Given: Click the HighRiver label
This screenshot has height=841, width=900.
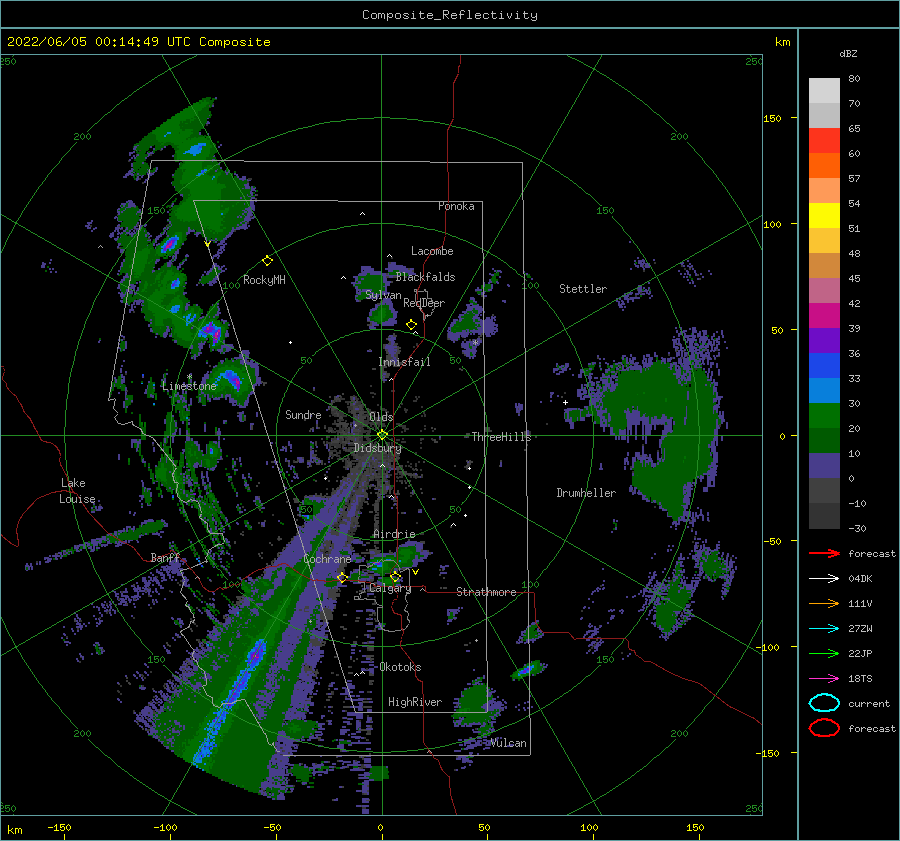Looking at the screenshot, I should pyautogui.click(x=415, y=702).
